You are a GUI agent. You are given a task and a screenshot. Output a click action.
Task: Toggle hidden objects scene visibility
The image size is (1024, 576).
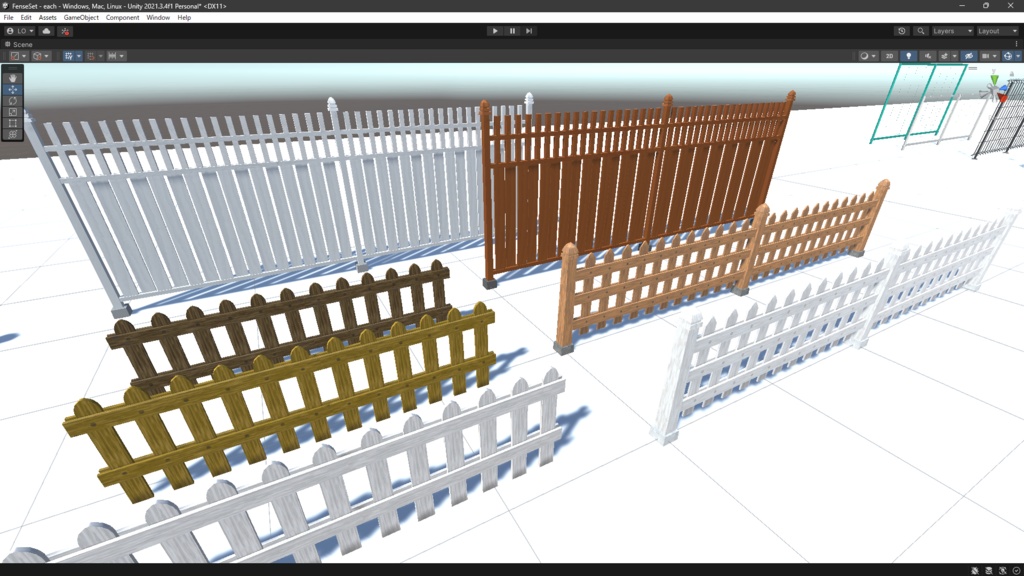[x=969, y=56]
